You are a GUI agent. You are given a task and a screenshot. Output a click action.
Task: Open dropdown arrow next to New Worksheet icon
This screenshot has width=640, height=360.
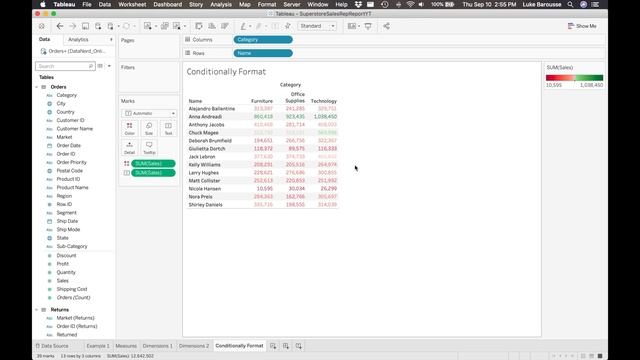156,26
